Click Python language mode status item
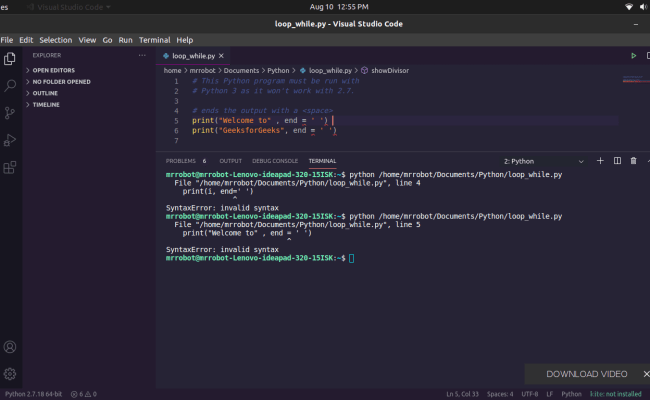This screenshot has height=400, width=650. pyautogui.click(x=571, y=394)
